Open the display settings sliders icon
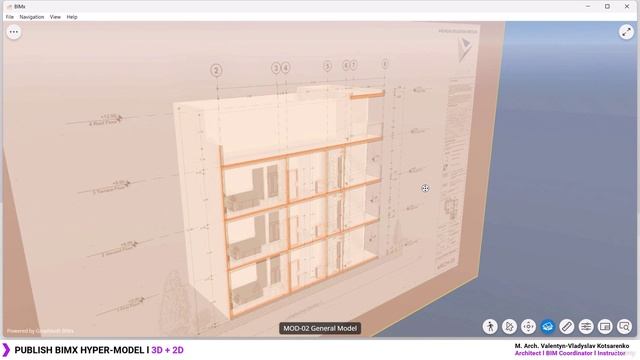The image size is (640, 360). click(586, 327)
